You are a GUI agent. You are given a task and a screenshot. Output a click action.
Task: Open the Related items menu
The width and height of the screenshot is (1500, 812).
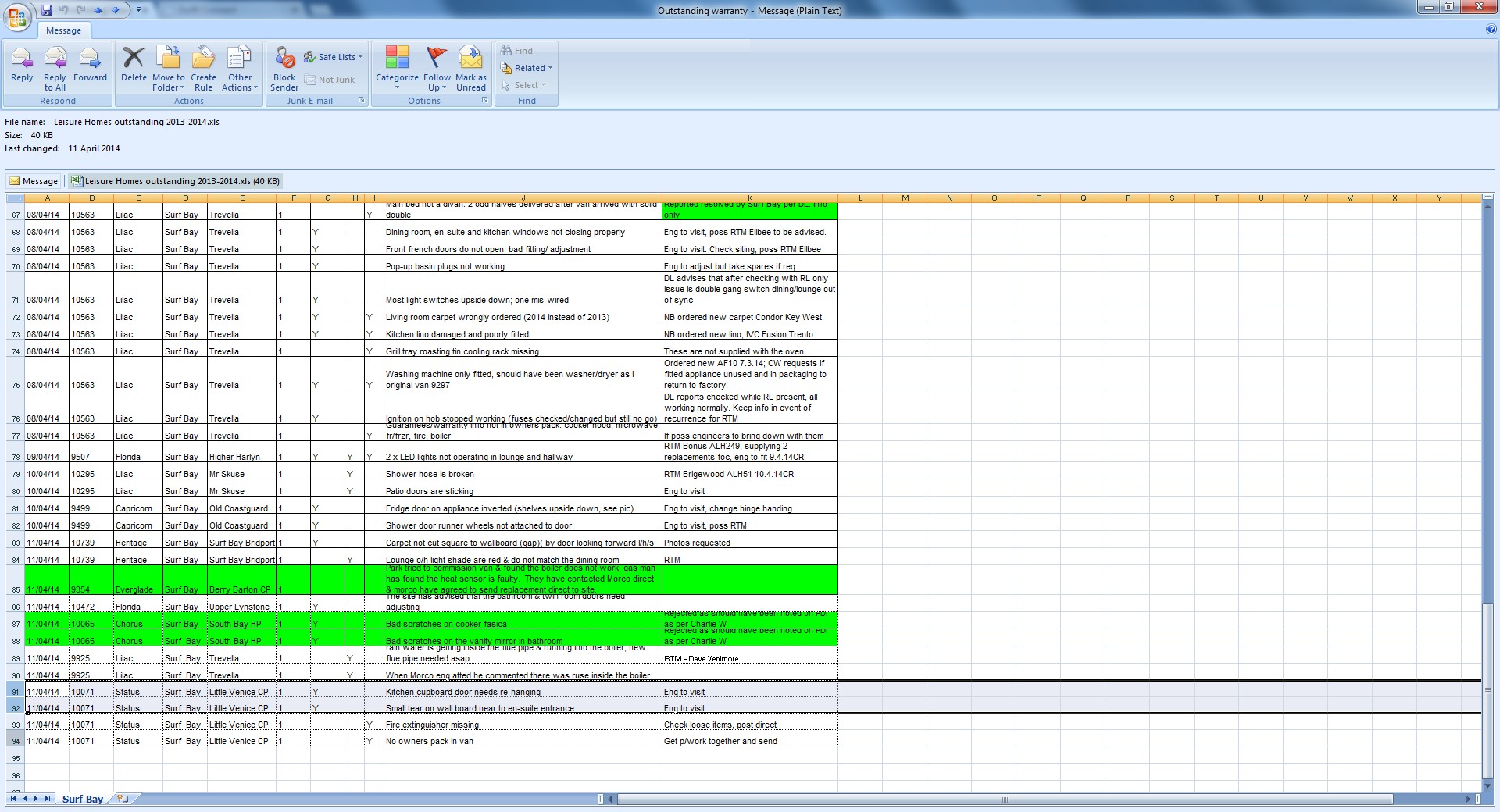pos(527,68)
